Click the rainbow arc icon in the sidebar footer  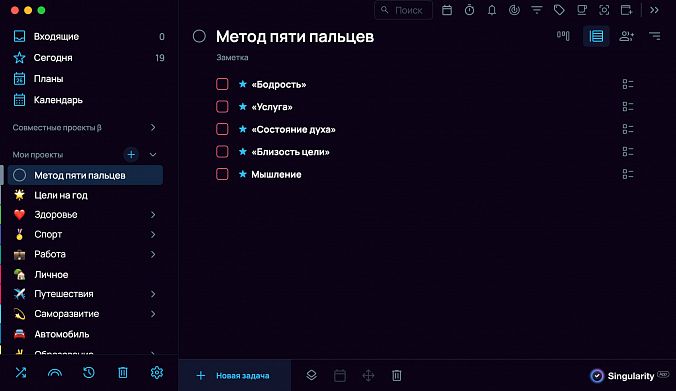(x=55, y=373)
